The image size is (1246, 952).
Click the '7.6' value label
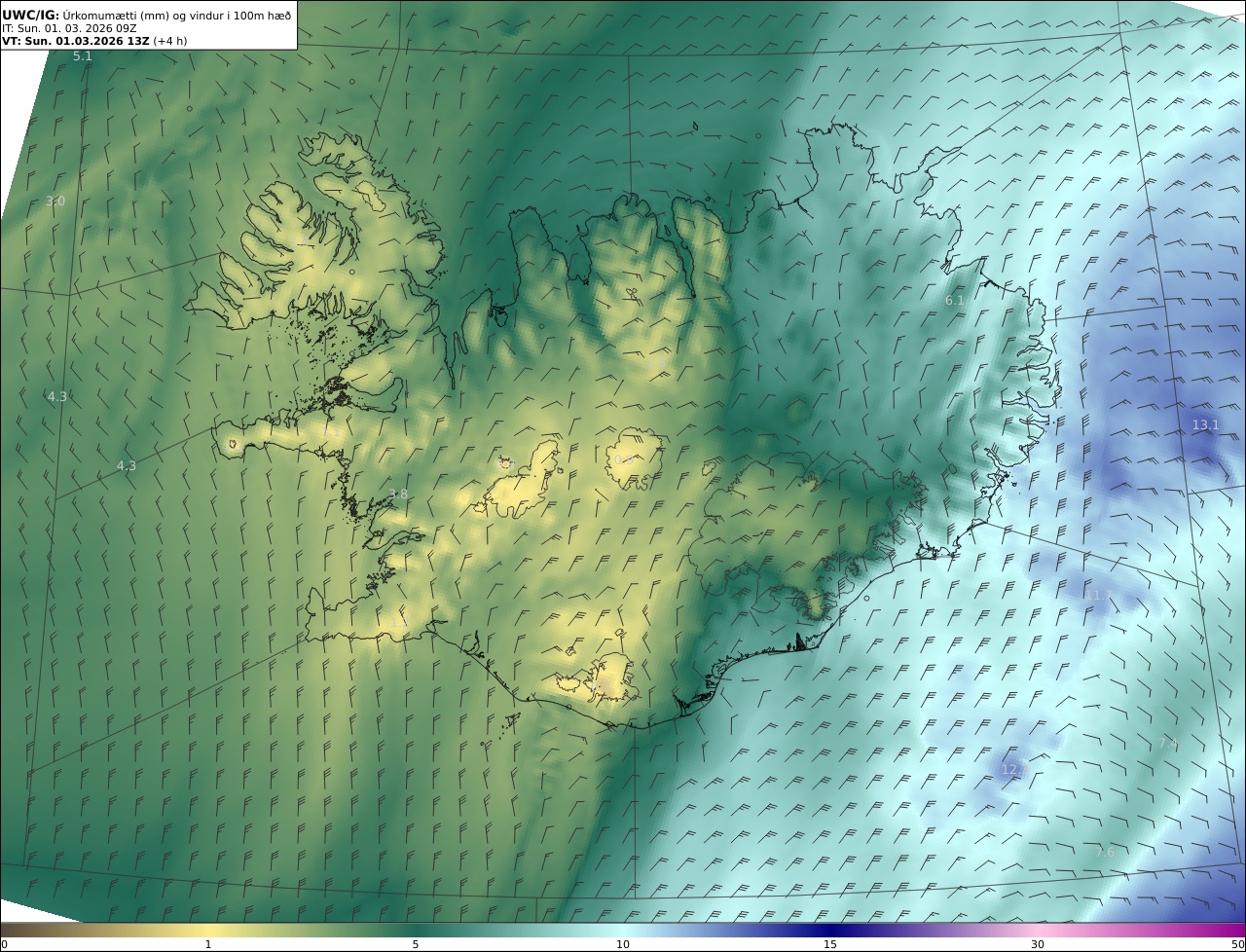(x=1105, y=853)
